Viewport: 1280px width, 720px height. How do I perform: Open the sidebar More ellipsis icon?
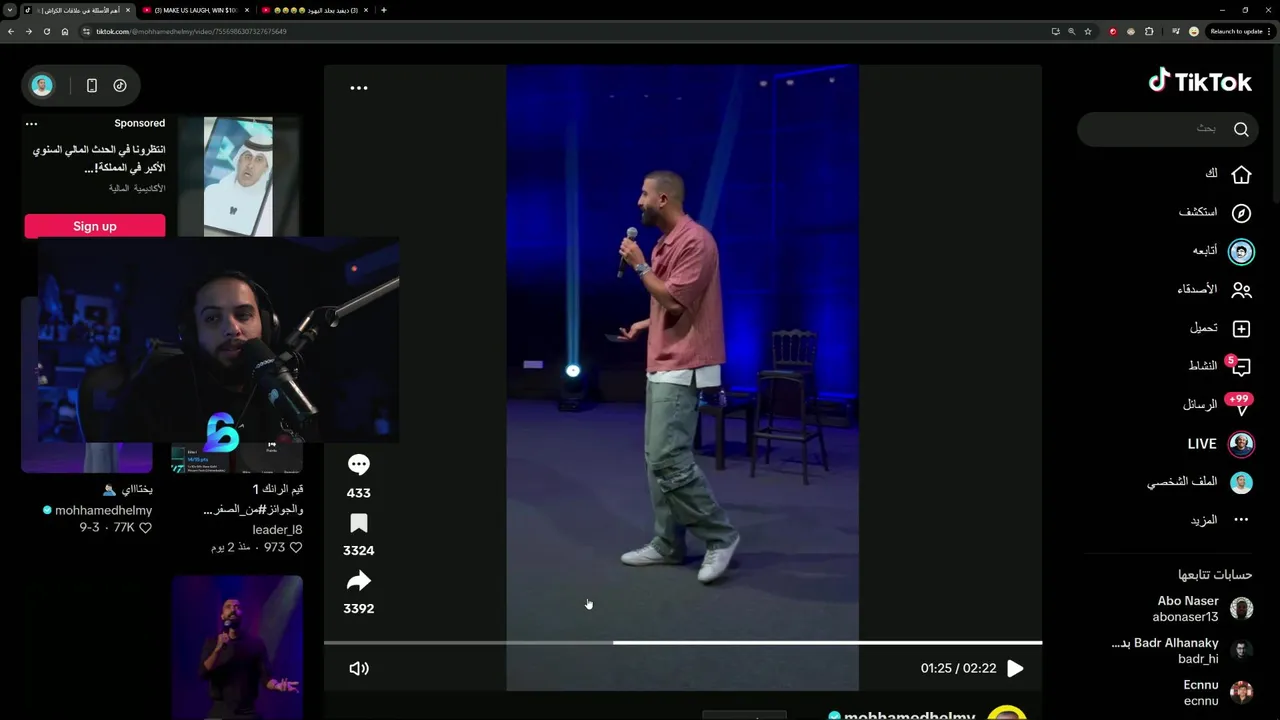(1241, 520)
